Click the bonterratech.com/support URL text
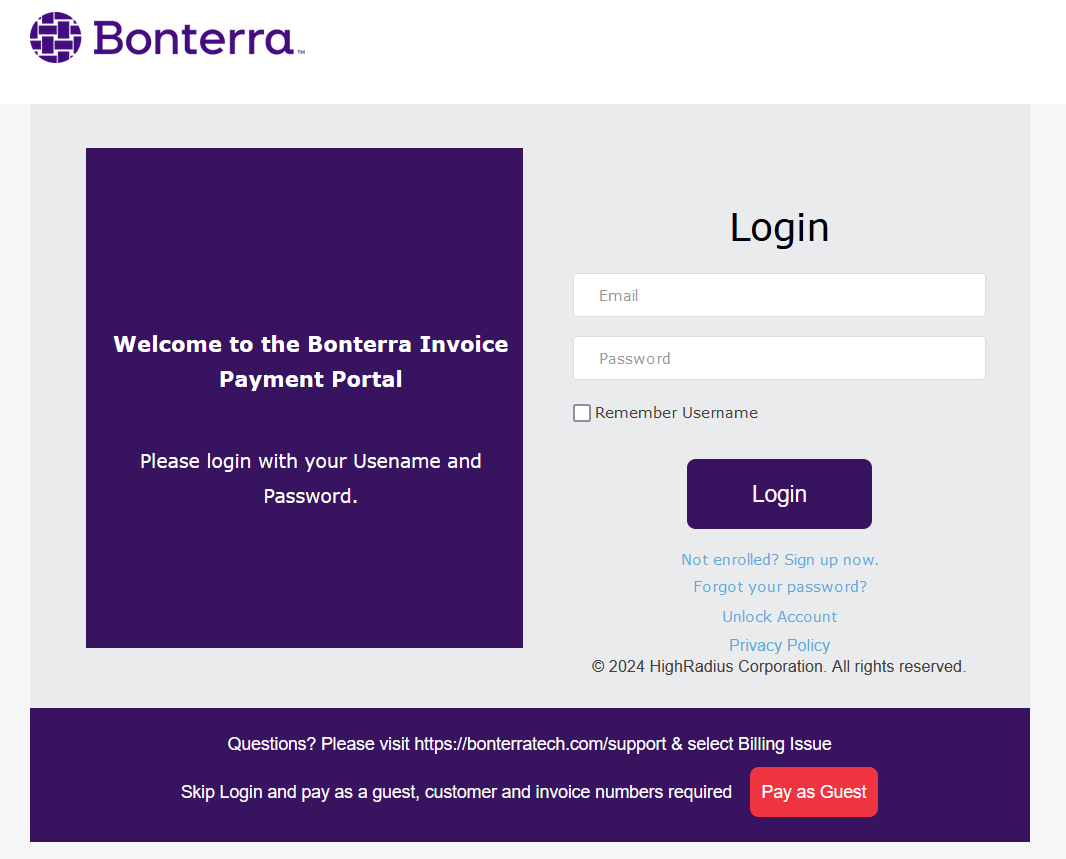Screen dimensions: 1066x859 point(540,743)
